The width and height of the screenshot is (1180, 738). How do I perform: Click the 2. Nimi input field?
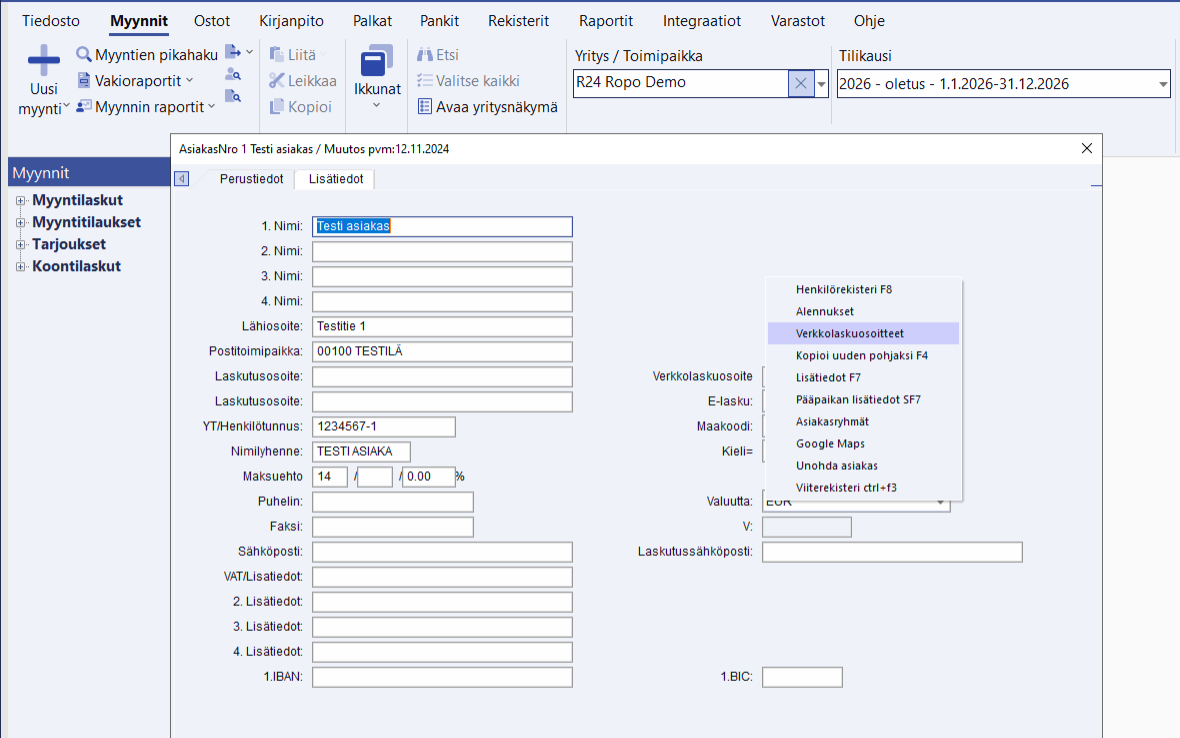pyautogui.click(x=442, y=251)
